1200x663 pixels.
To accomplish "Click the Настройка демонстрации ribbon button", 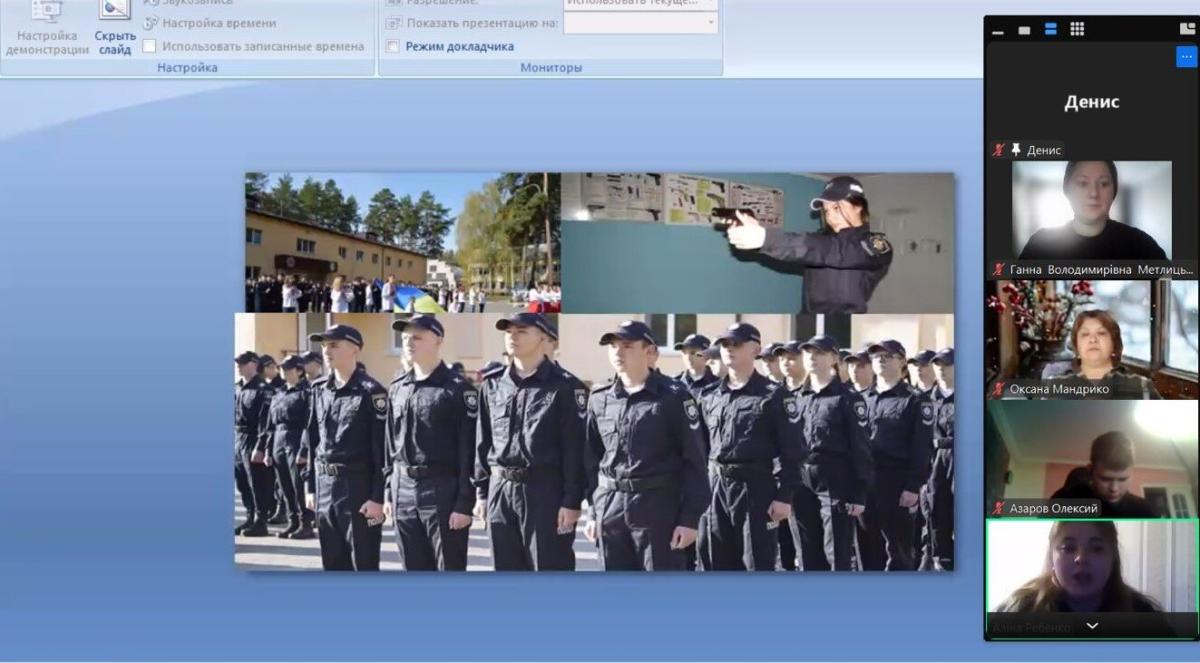I will point(47,29).
